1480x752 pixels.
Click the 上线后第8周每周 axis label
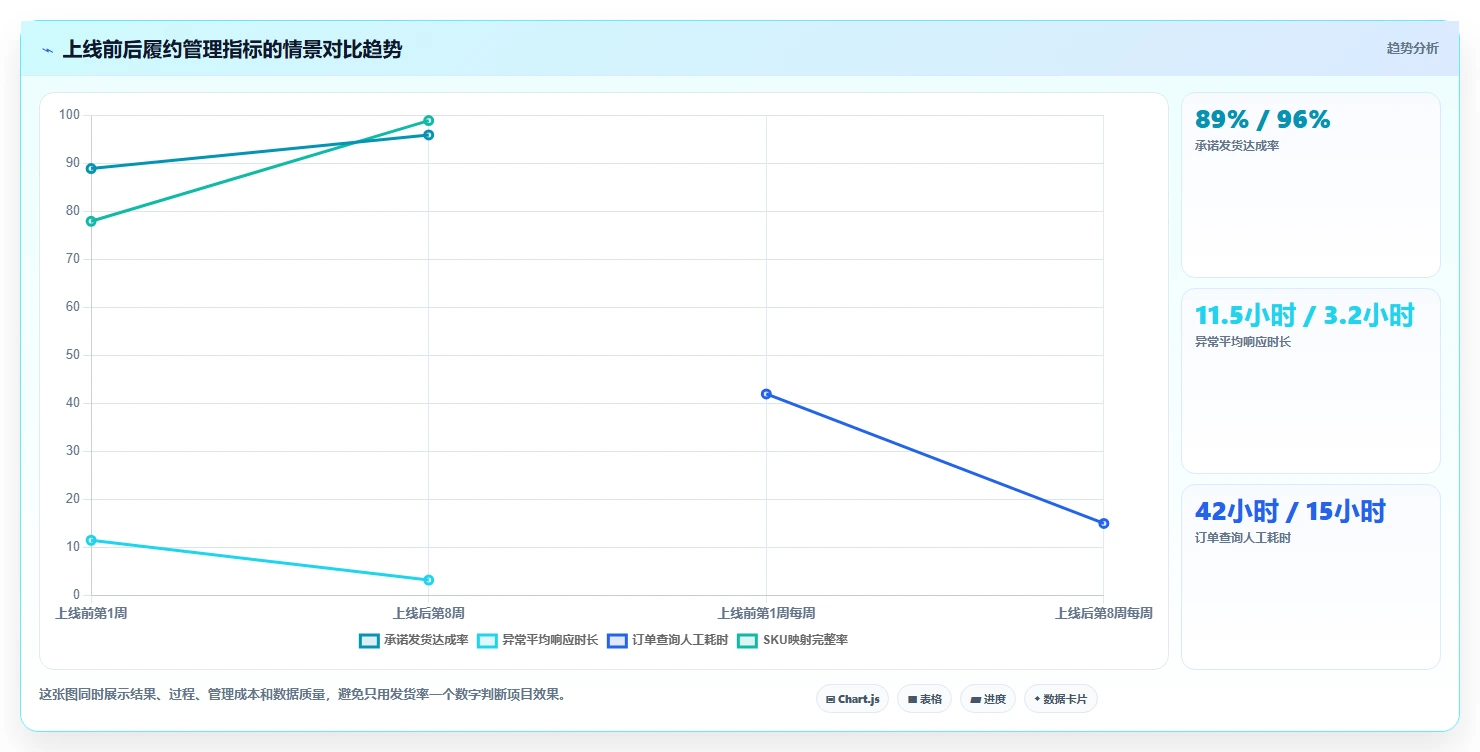(1104, 613)
